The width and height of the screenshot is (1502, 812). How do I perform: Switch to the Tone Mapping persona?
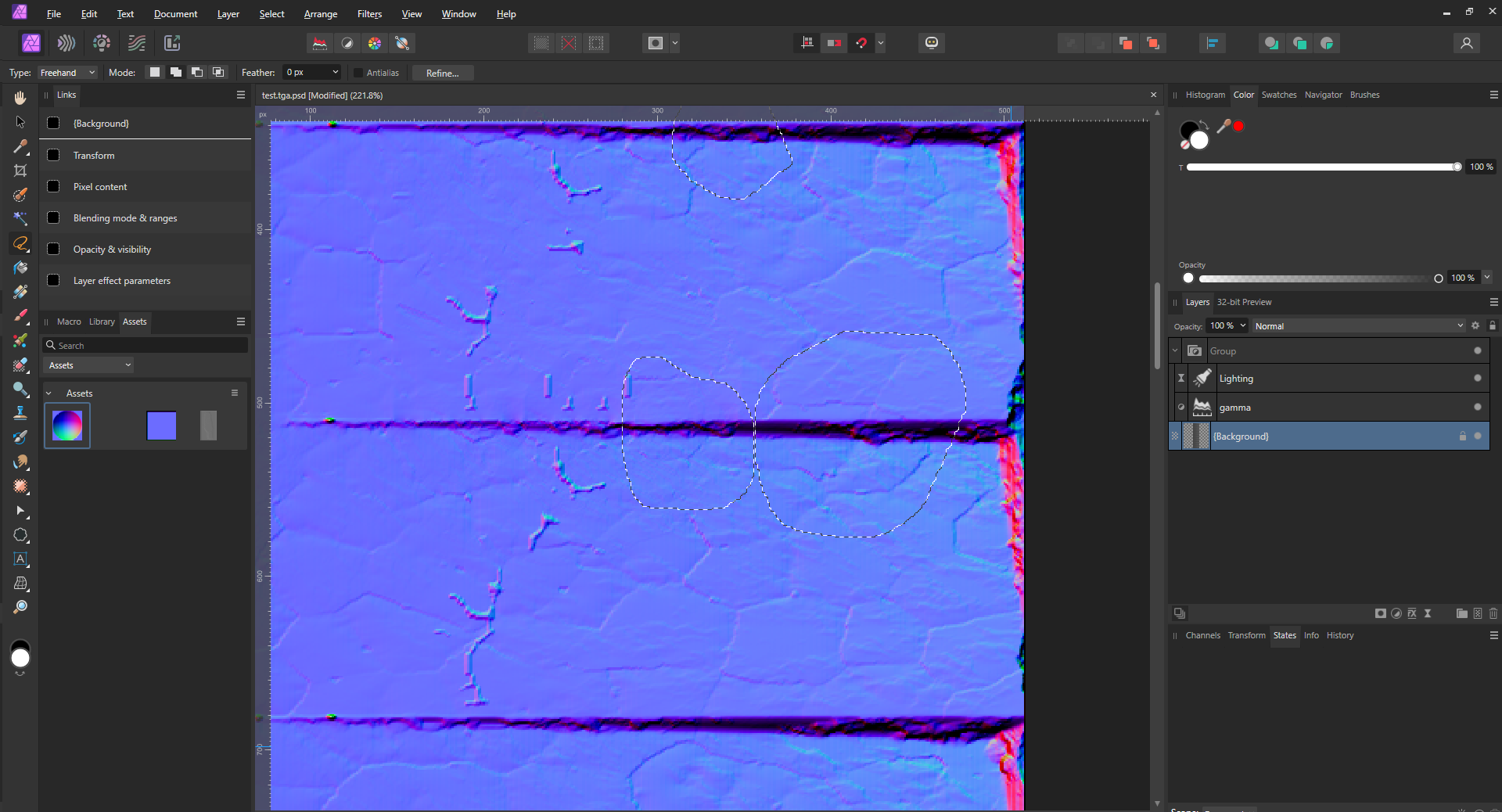click(x=137, y=43)
